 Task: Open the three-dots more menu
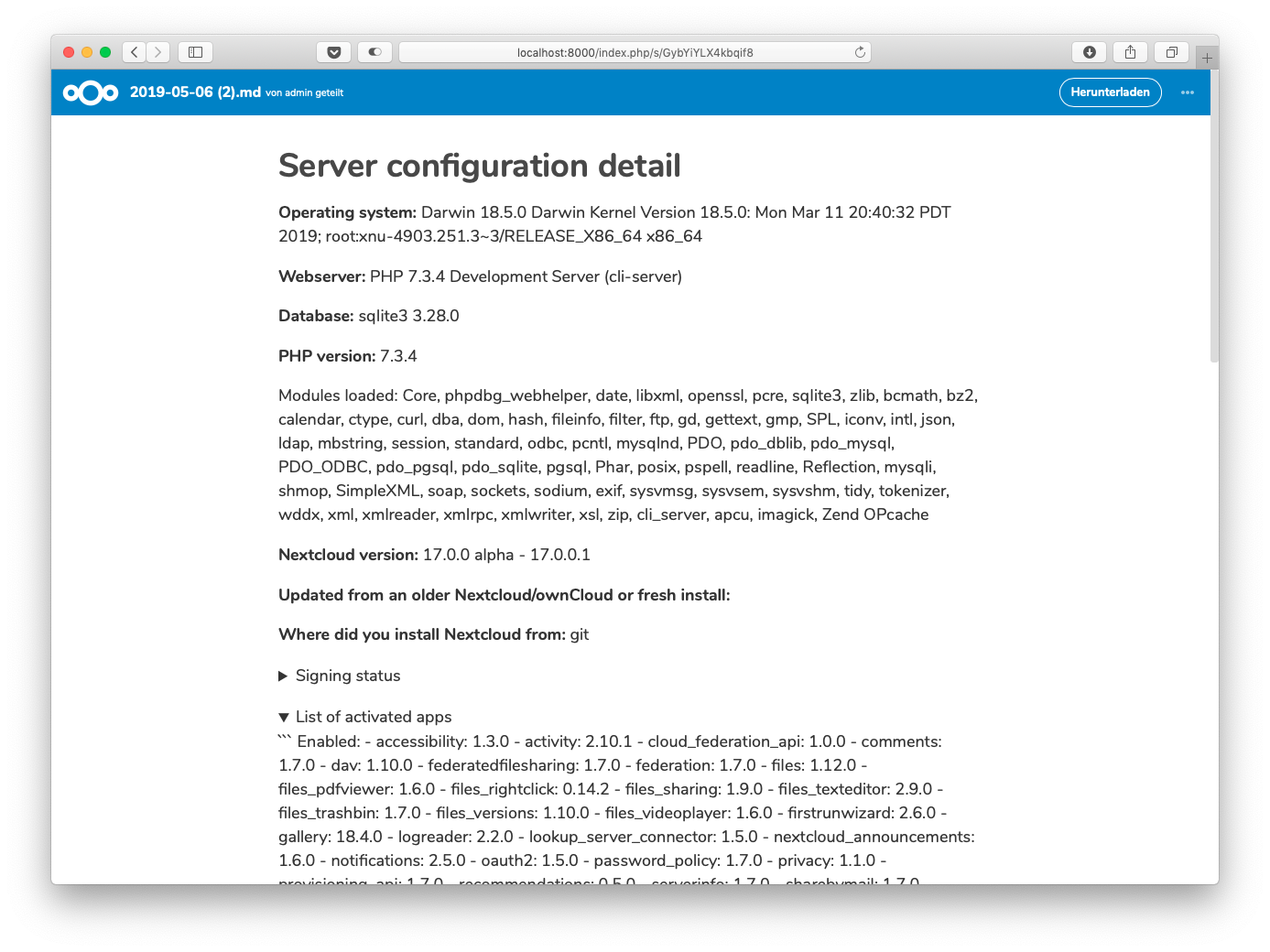(x=1188, y=92)
